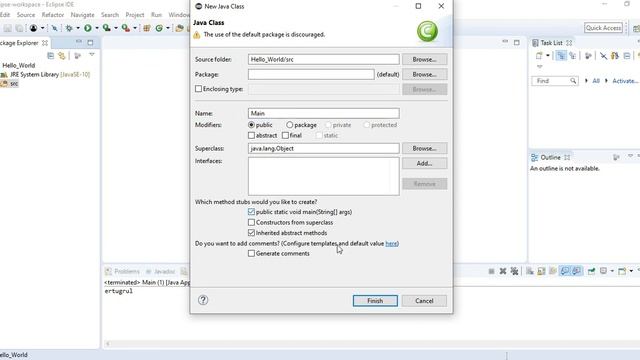The width and height of the screenshot is (640, 360).
Task: Click the Word Wrap icon in Console toolbar
Action: pos(553,271)
